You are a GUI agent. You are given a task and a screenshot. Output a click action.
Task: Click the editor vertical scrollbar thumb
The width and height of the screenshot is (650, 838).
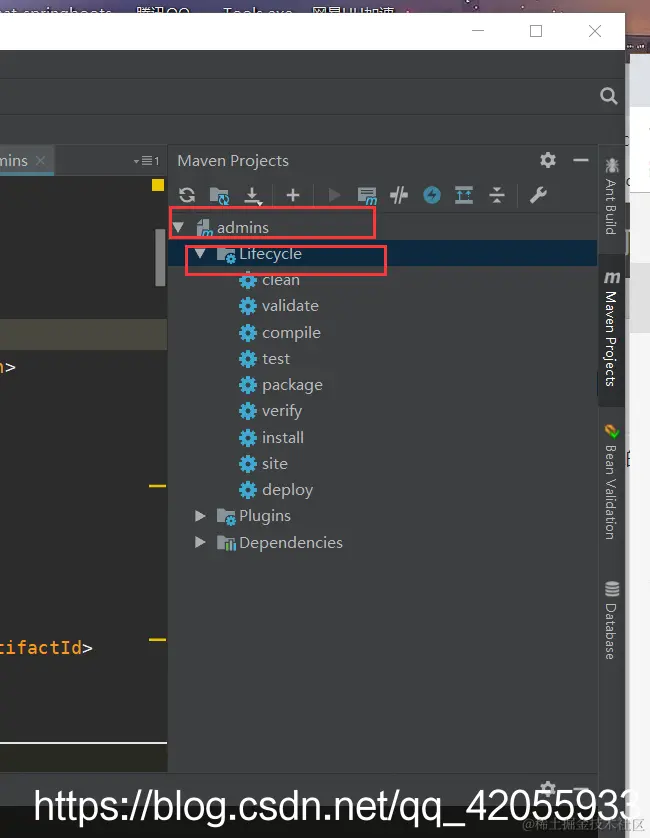(160, 257)
